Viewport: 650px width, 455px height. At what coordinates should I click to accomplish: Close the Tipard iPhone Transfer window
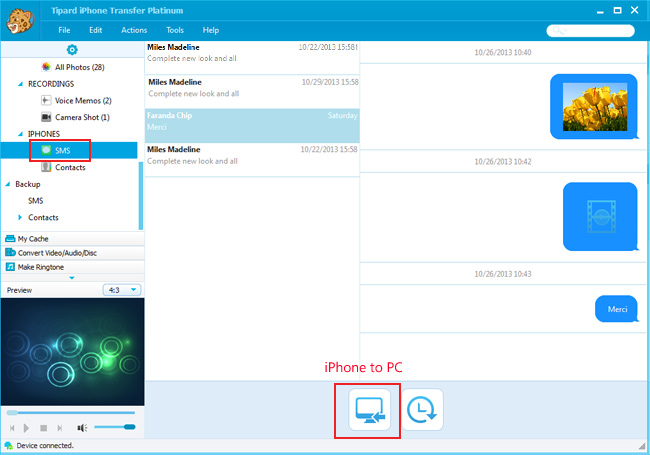pyautogui.click(x=635, y=10)
